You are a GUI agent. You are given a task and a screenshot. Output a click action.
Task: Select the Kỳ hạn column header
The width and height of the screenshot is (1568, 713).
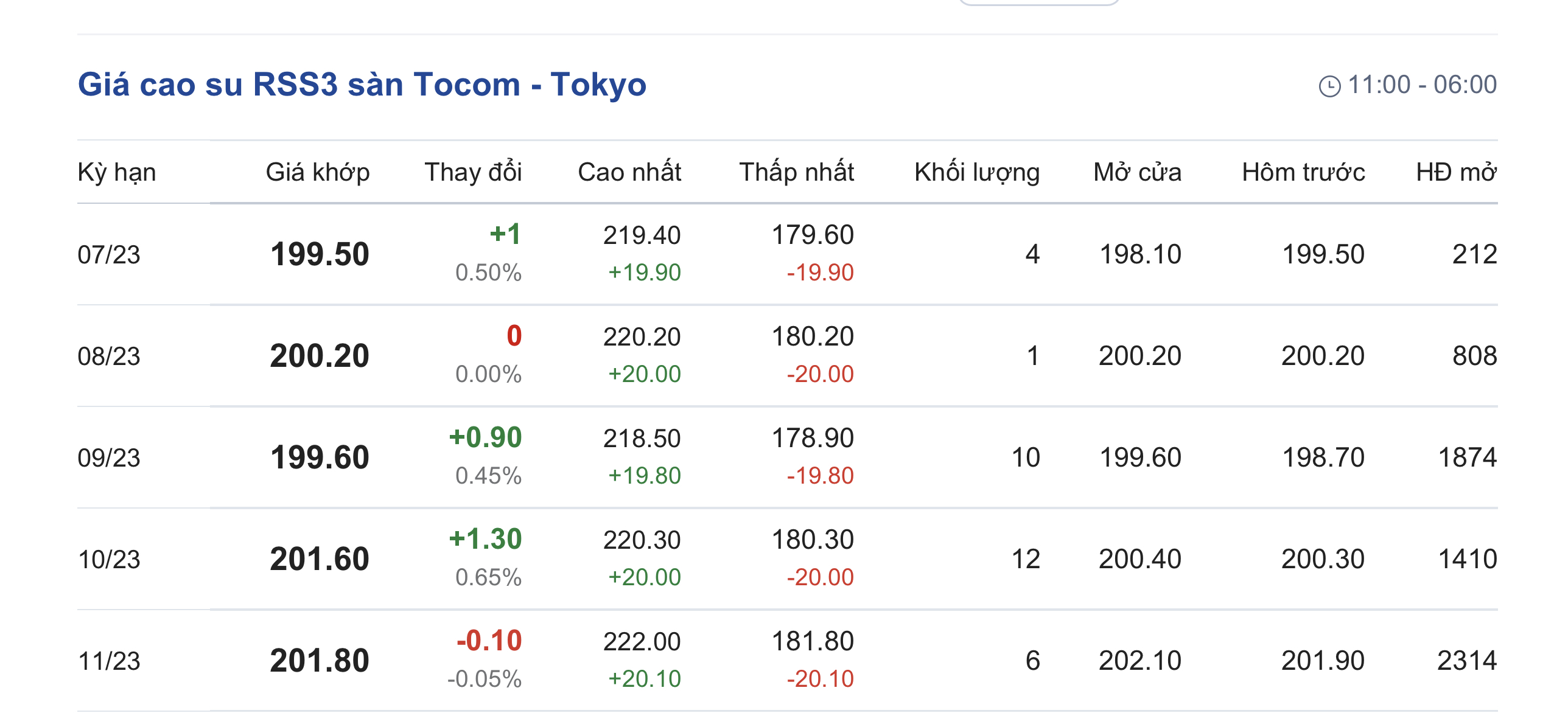117,172
